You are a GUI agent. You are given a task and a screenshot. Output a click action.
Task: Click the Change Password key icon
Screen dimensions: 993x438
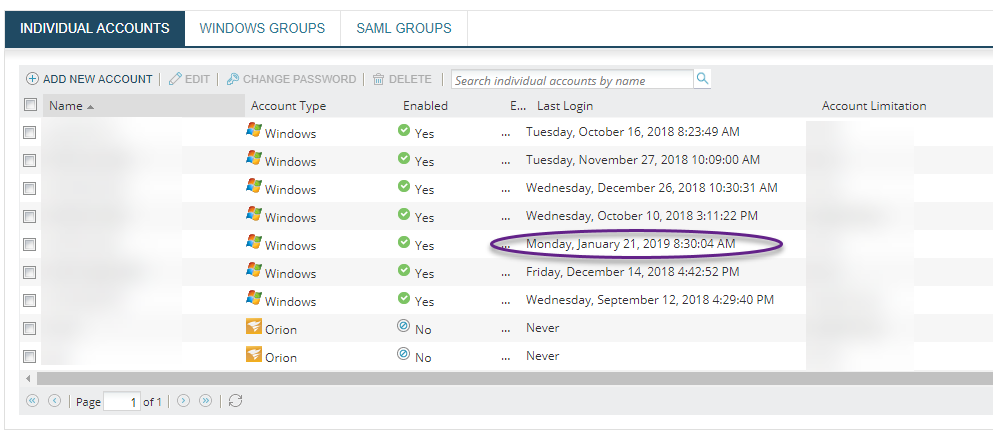click(x=232, y=79)
